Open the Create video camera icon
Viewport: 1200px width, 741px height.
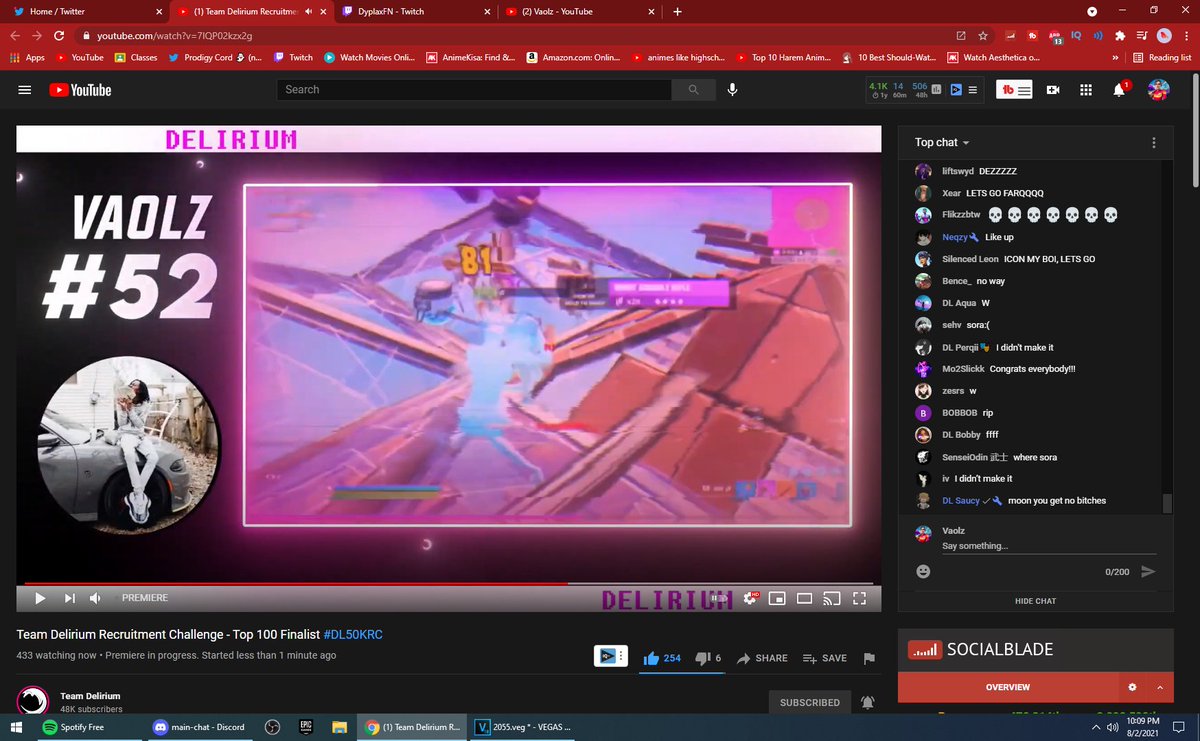(1052, 90)
